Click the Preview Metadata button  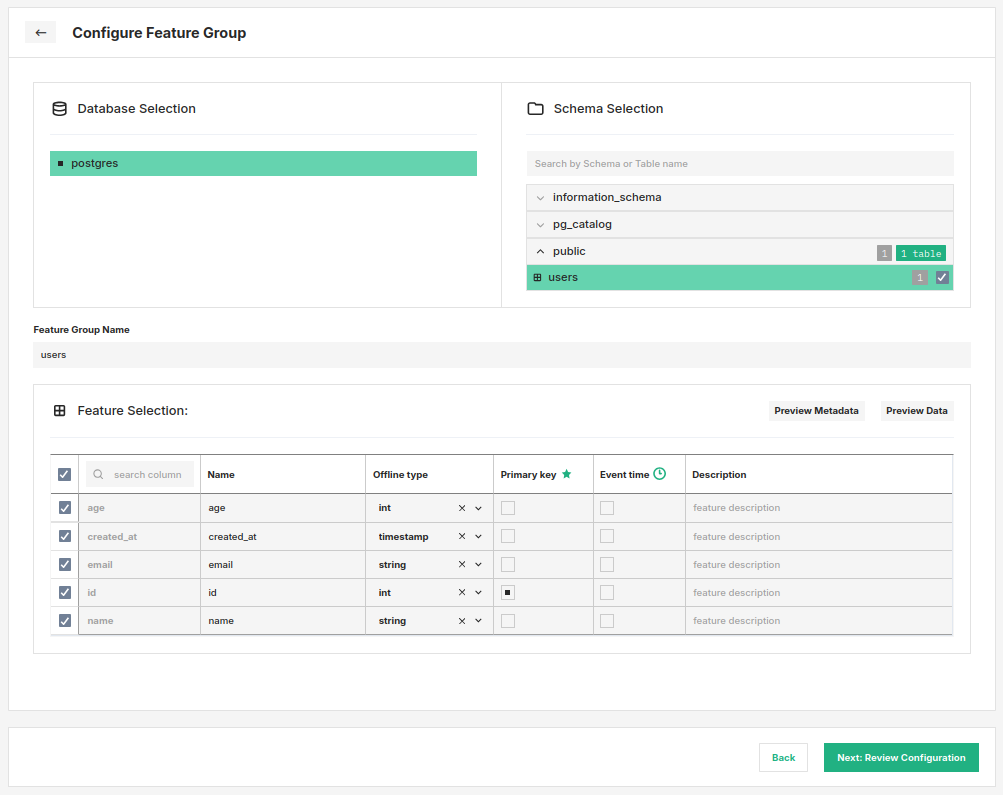tap(817, 410)
